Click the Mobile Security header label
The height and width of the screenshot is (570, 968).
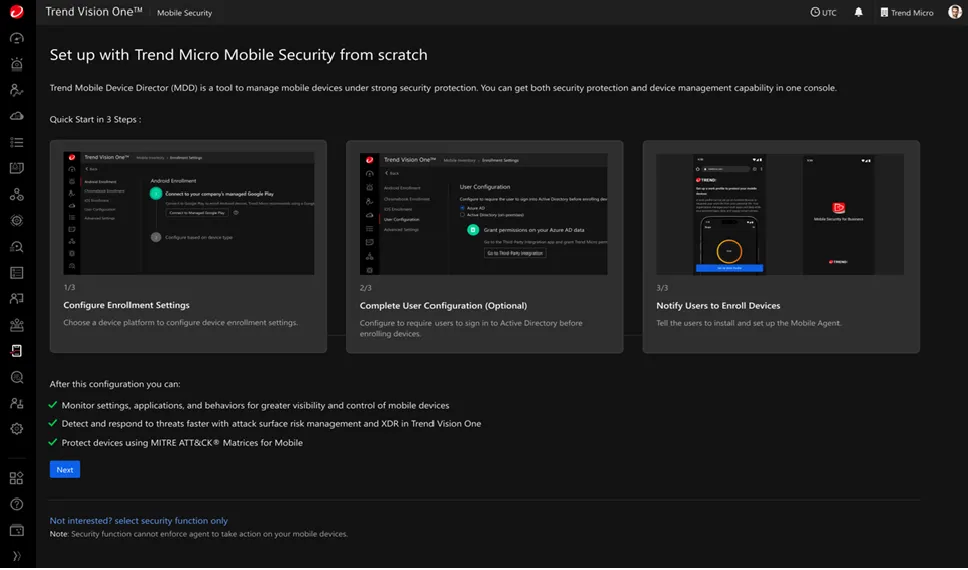click(184, 13)
